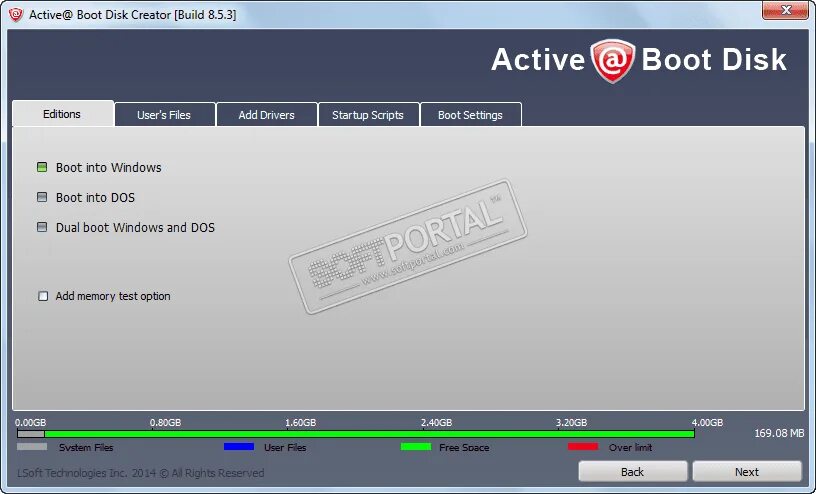Viewport: 816px width, 494px height.
Task: Click the red Over limit legend swatch
Action: (x=583, y=447)
